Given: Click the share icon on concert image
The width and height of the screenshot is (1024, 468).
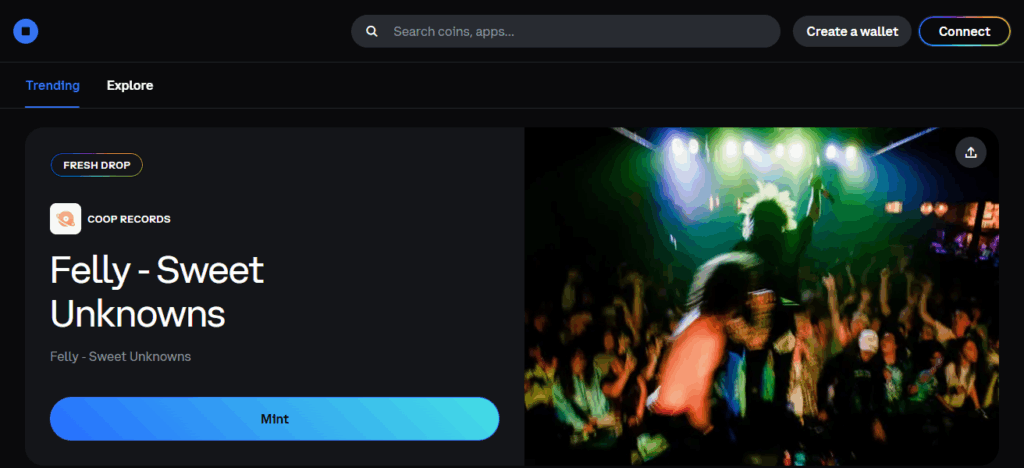Looking at the screenshot, I should click(969, 152).
